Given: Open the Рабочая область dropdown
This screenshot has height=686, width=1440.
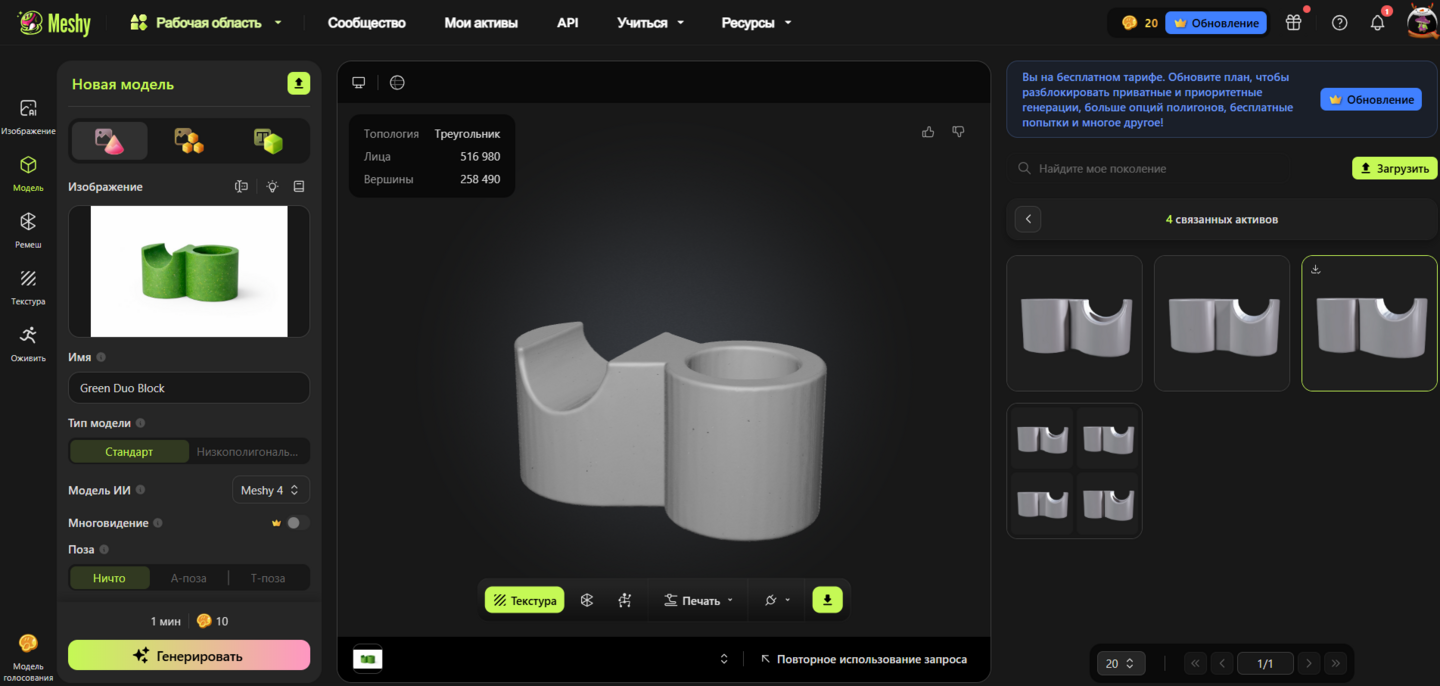Looking at the screenshot, I should [207, 22].
